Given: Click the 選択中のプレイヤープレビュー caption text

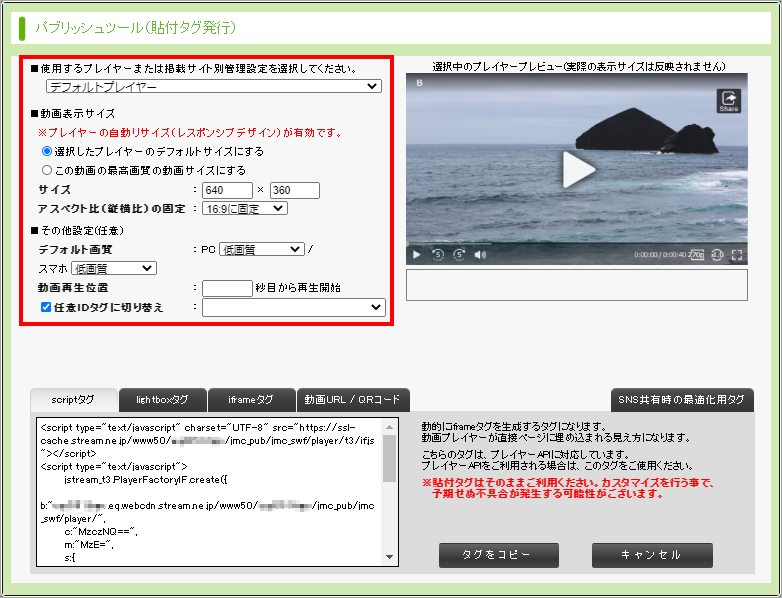Looking at the screenshot, I should click(x=579, y=66).
